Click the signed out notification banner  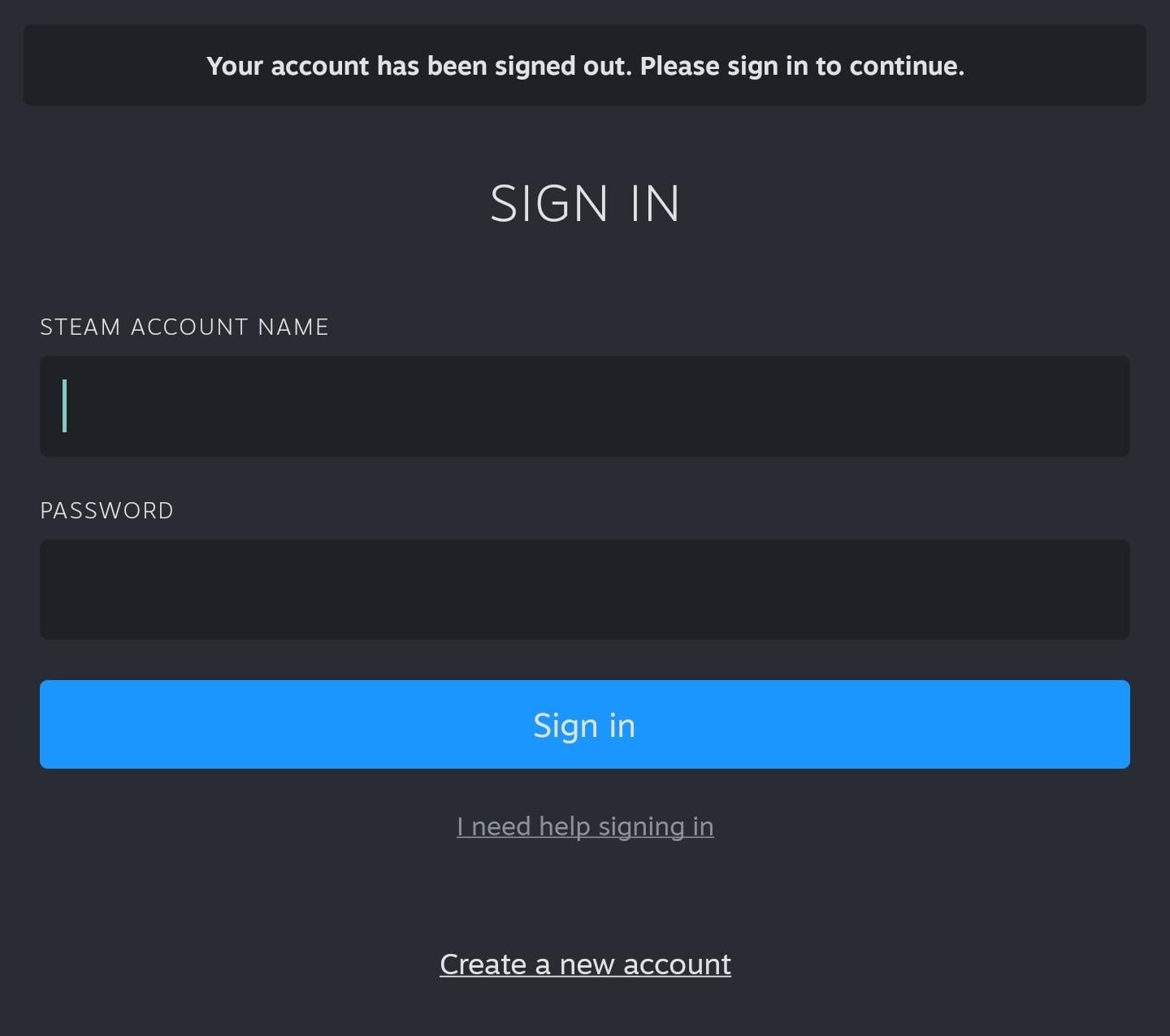coord(585,65)
